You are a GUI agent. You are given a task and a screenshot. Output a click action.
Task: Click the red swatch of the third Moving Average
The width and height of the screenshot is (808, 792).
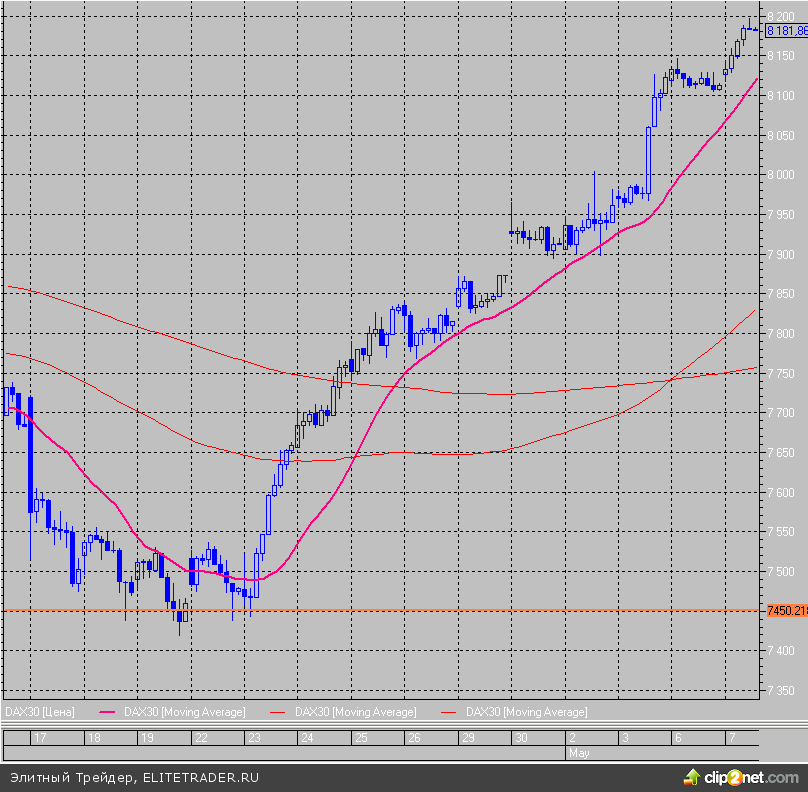[450, 712]
